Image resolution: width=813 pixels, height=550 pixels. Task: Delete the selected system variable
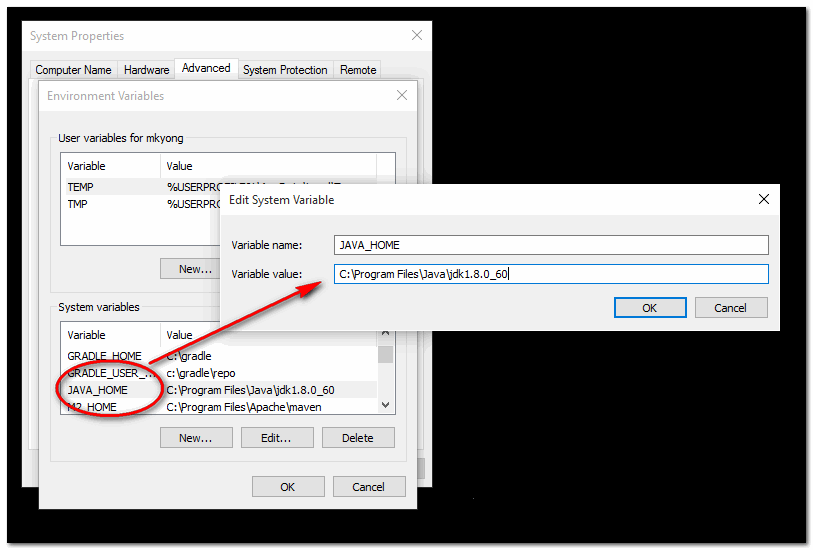358,438
